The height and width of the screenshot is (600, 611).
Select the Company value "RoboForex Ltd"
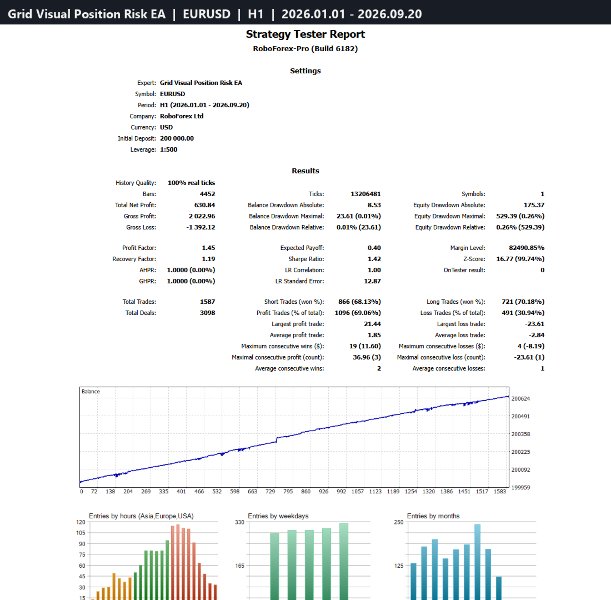[x=182, y=116]
